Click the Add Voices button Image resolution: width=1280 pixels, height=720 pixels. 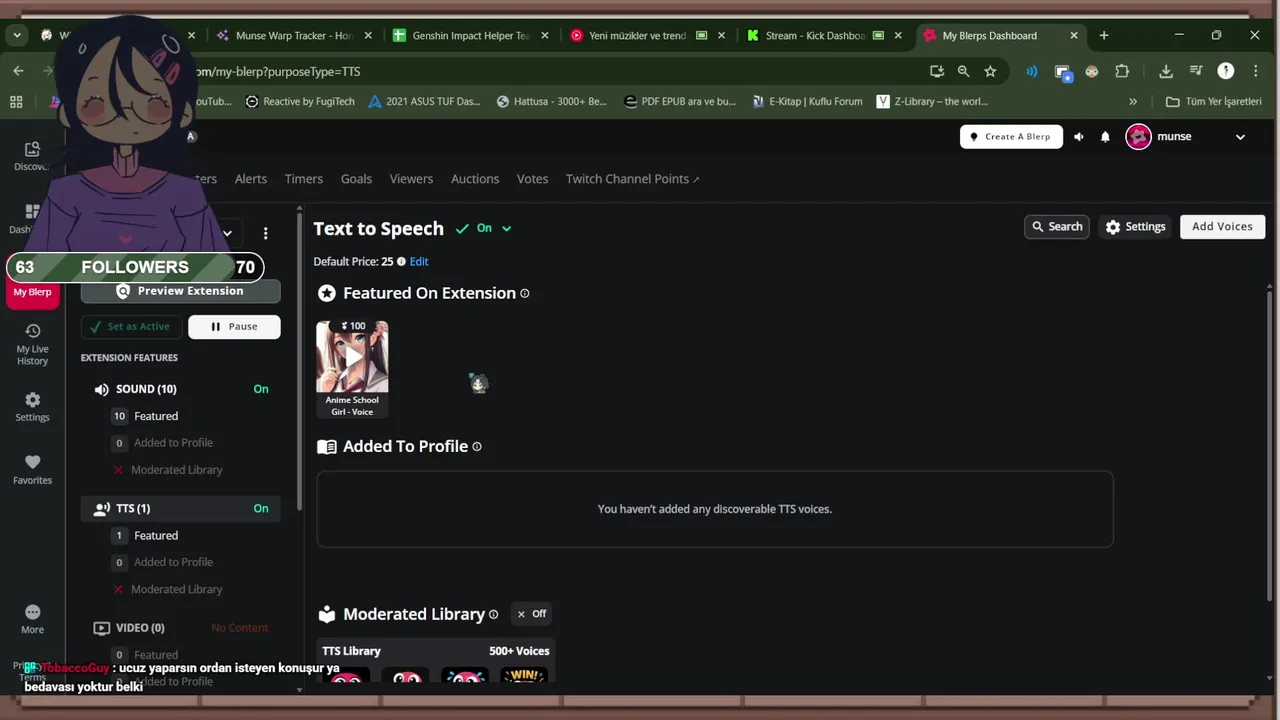[1222, 227]
